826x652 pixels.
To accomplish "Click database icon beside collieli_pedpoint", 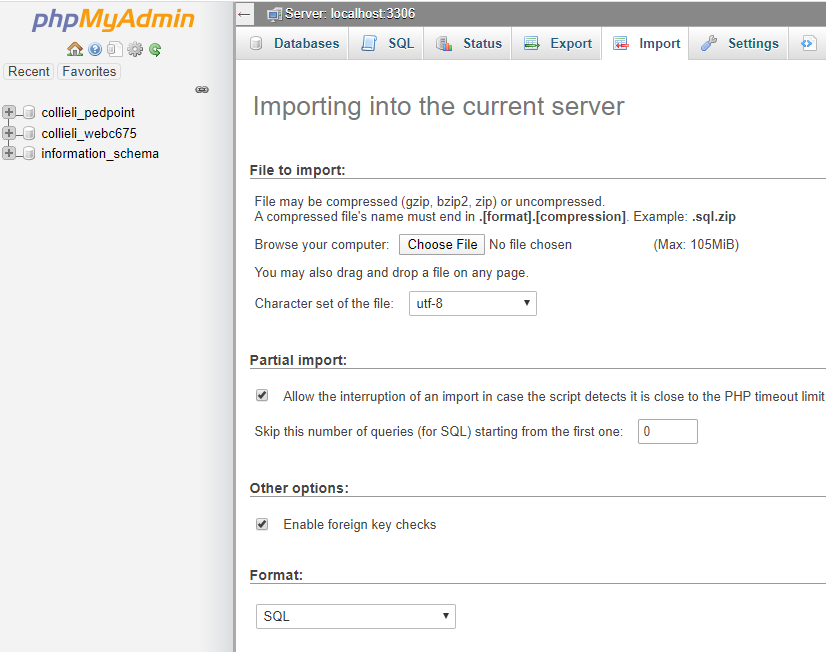I will 30,112.
